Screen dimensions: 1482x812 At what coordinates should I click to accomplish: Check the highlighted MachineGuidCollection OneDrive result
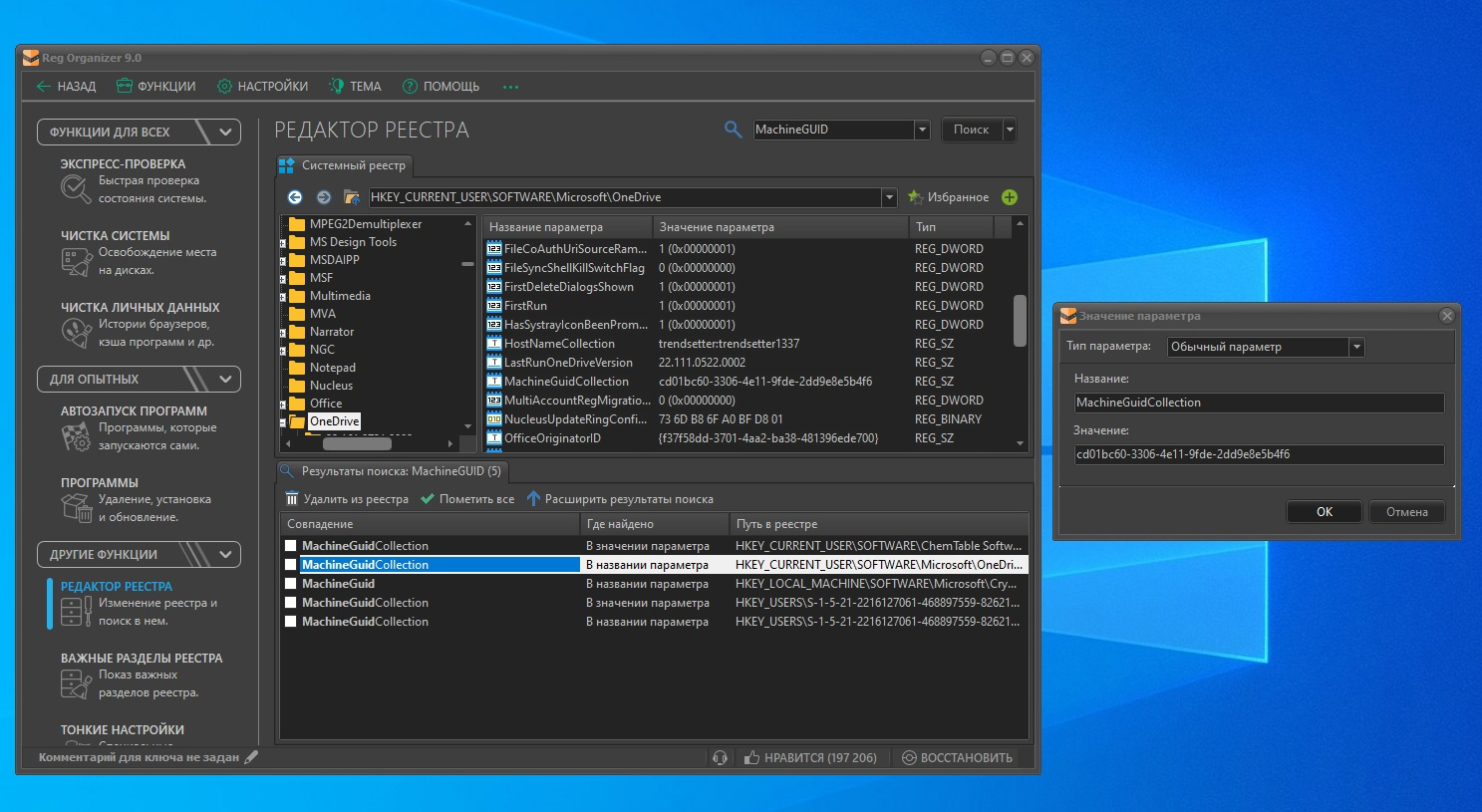pyautogui.click(x=291, y=565)
